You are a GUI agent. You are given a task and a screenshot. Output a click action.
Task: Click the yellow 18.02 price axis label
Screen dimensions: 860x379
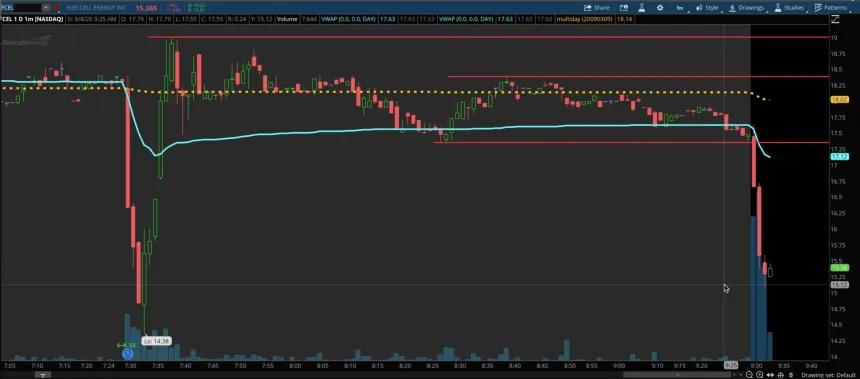[840, 99]
